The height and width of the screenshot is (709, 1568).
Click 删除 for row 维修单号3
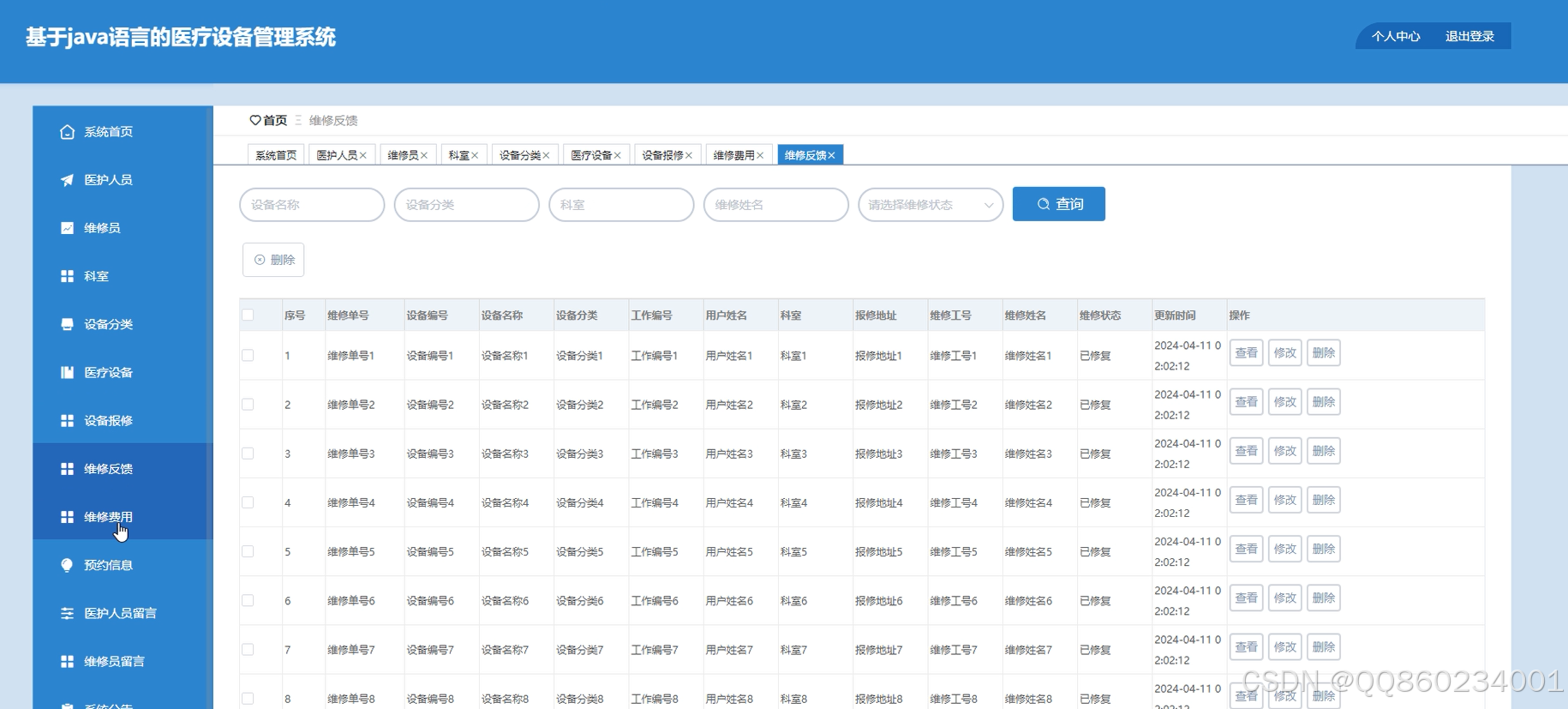click(1324, 451)
